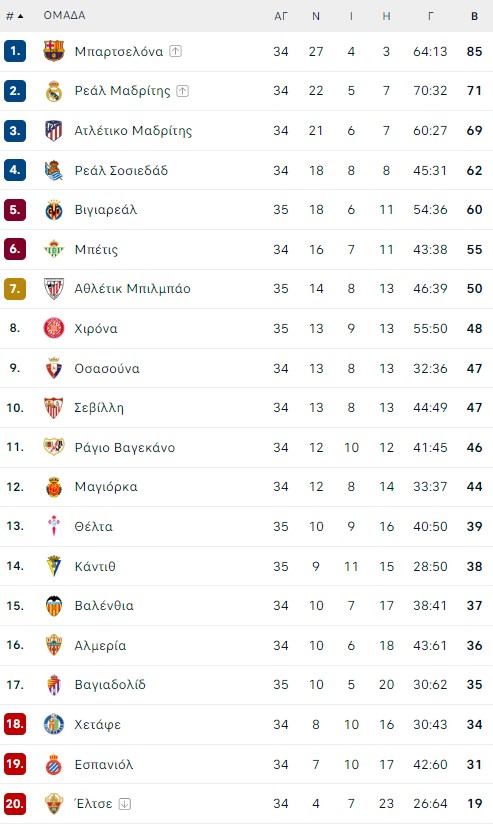Open the Ράγιο Βαγεκάνο team link

coord(125,447)
